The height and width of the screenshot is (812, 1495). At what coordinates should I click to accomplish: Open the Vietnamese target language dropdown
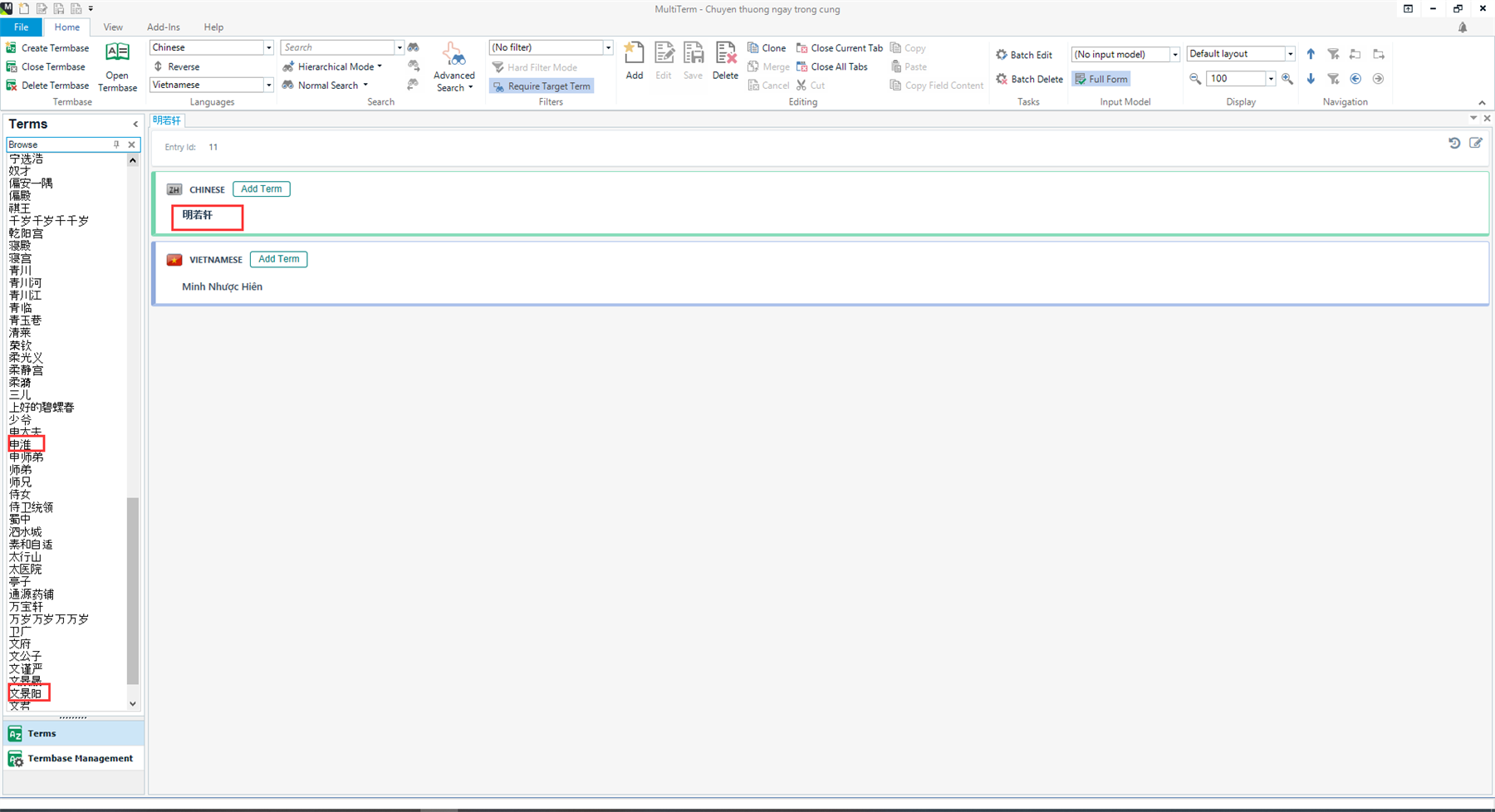pos(268,85)
